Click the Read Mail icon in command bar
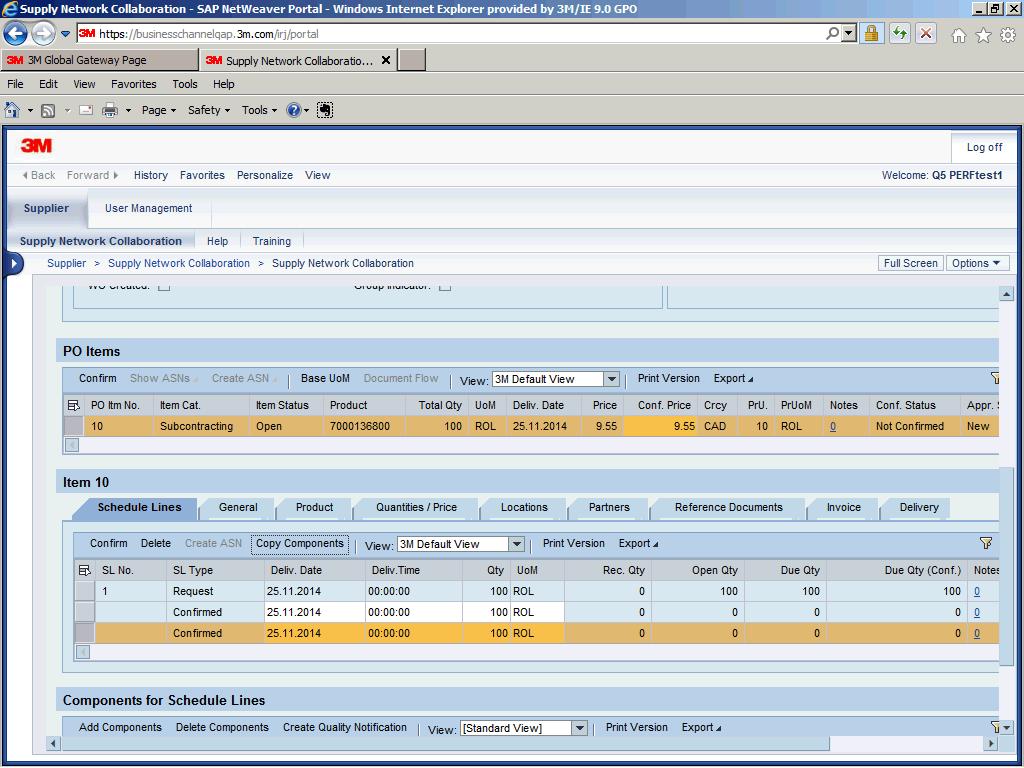This screenshot has height=768, width=1024. (86, 110)
